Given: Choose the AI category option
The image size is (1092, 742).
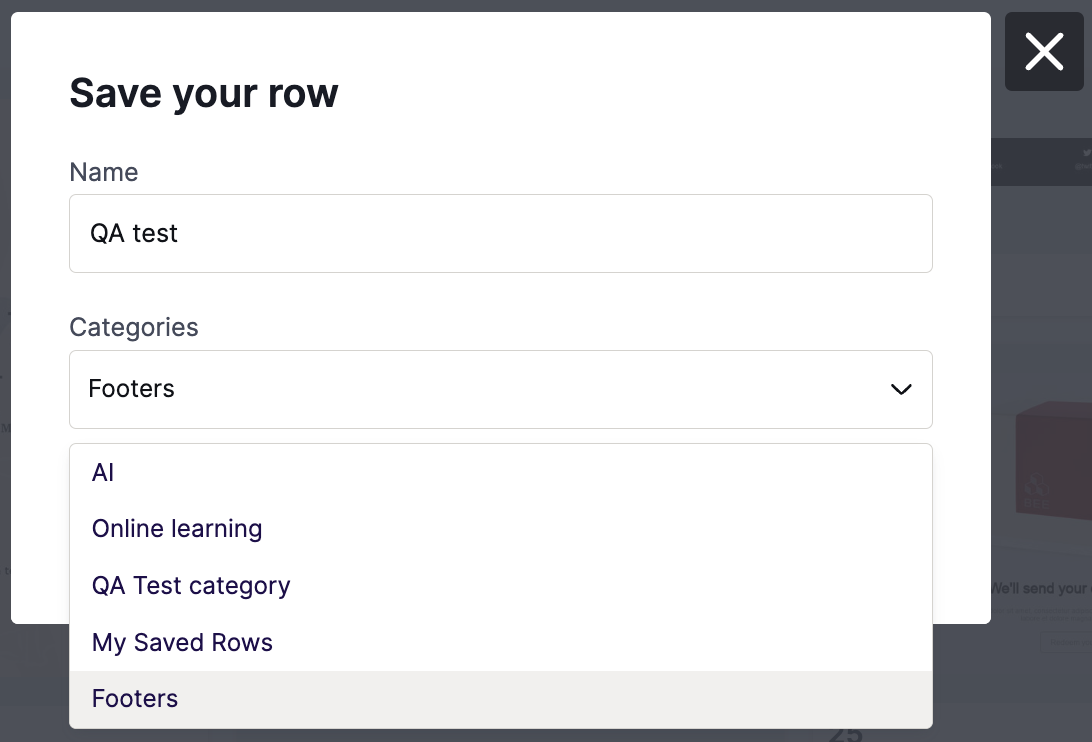Looking at the screenshot, I should point(501,473).
